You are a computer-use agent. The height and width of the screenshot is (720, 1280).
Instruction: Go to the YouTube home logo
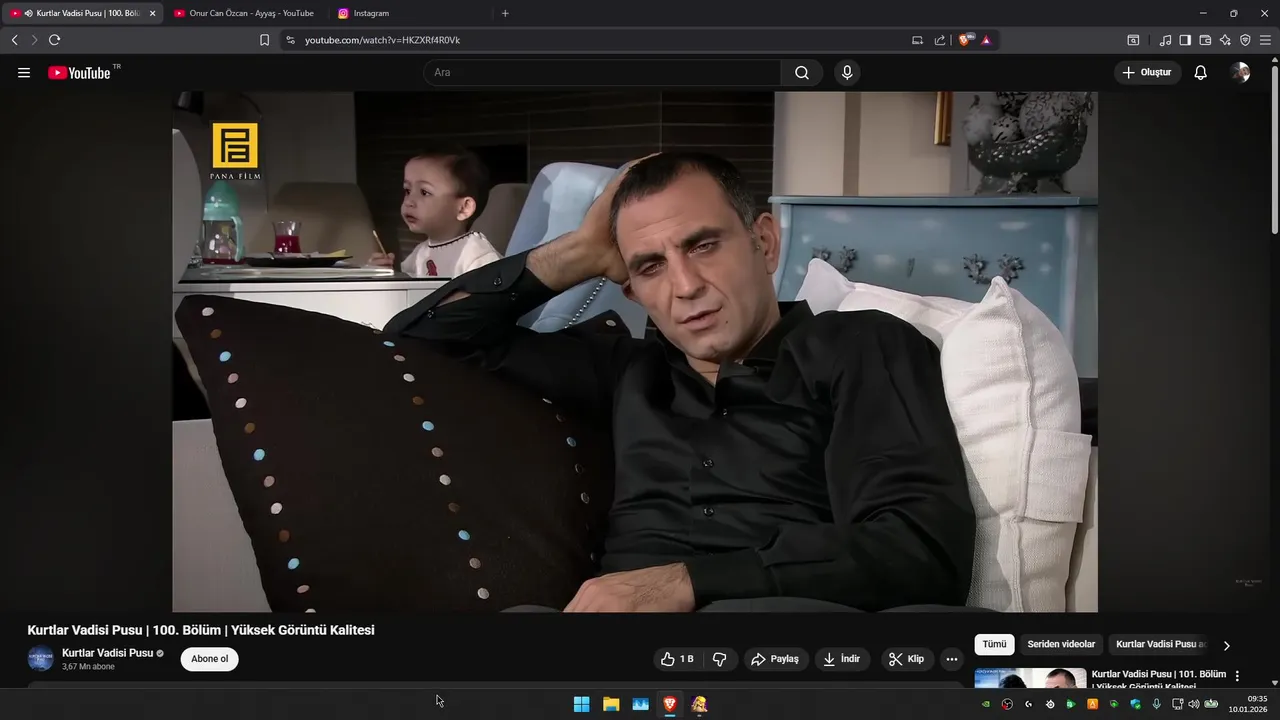click(x=80, y=73)
